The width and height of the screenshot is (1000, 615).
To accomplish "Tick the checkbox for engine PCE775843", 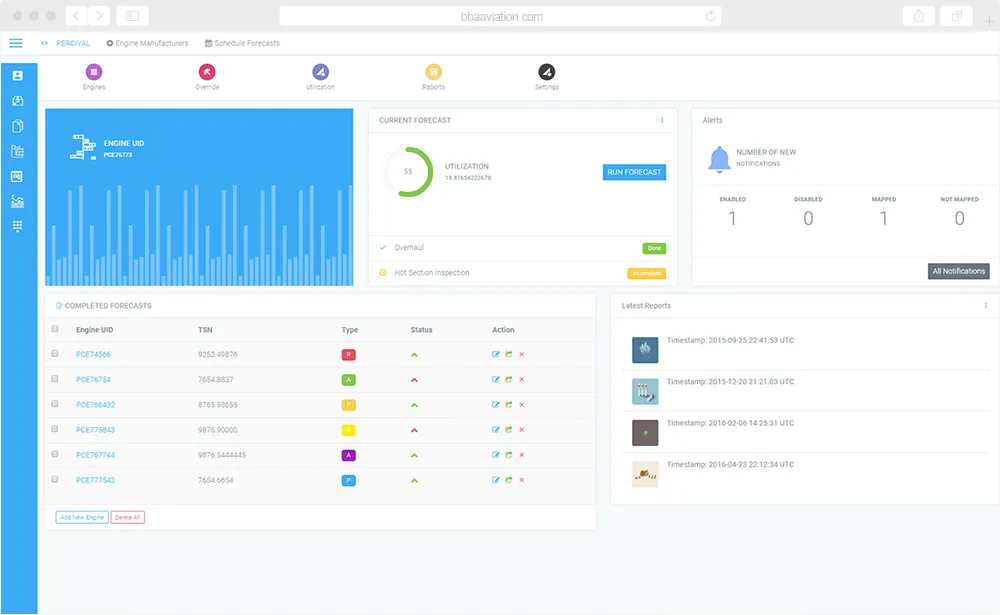I will (55, 429).
